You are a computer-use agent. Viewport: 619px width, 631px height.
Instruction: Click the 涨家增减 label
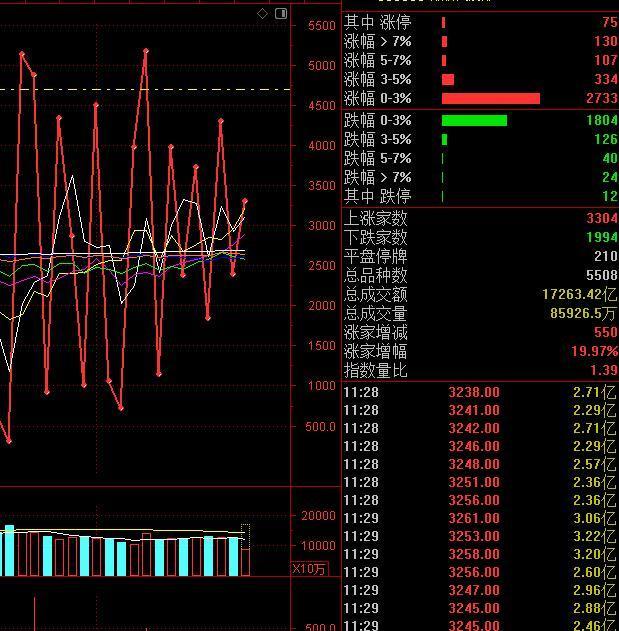[x=376, y=332]
